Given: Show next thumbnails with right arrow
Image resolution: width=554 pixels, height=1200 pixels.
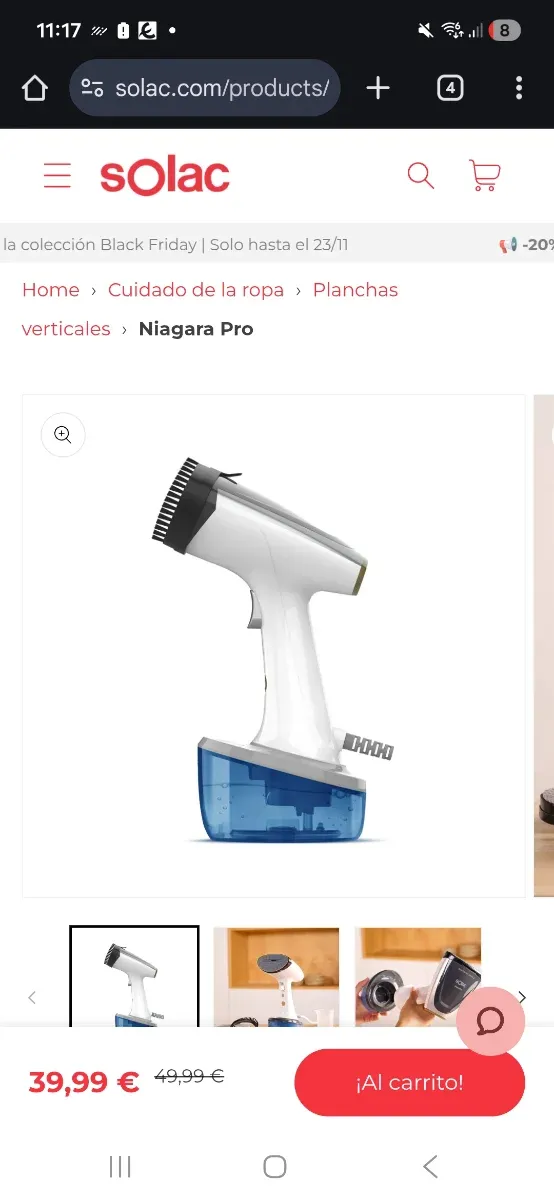Looking at the screenshot, I should 522,997.
